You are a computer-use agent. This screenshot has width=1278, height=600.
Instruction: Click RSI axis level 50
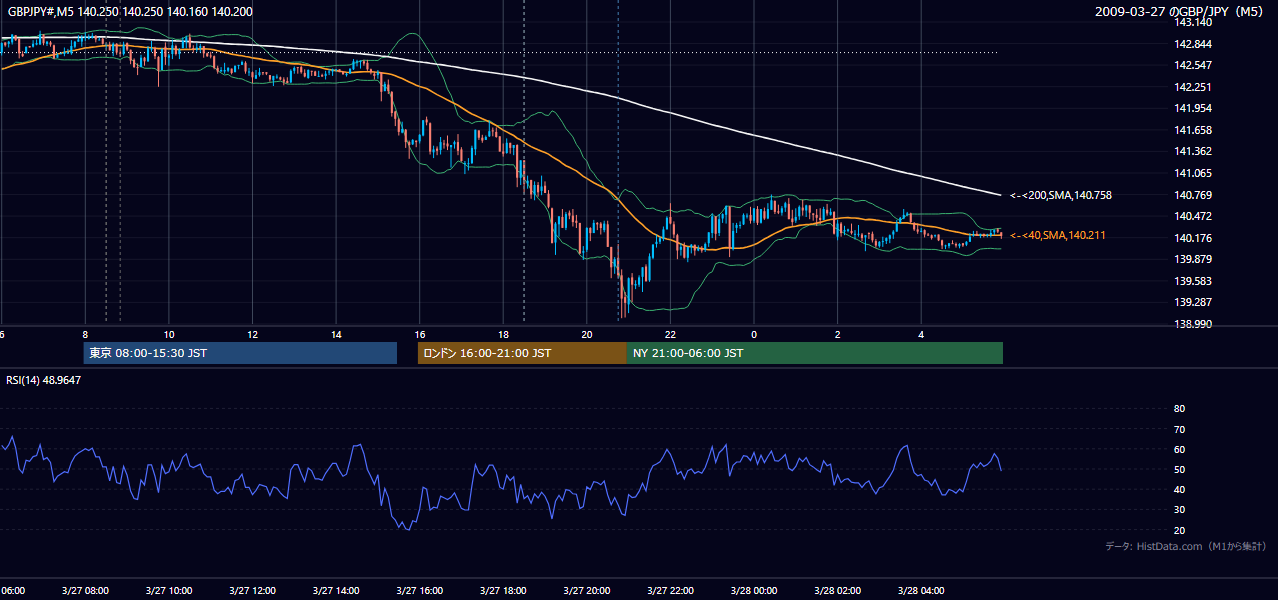click(1180, 469)
